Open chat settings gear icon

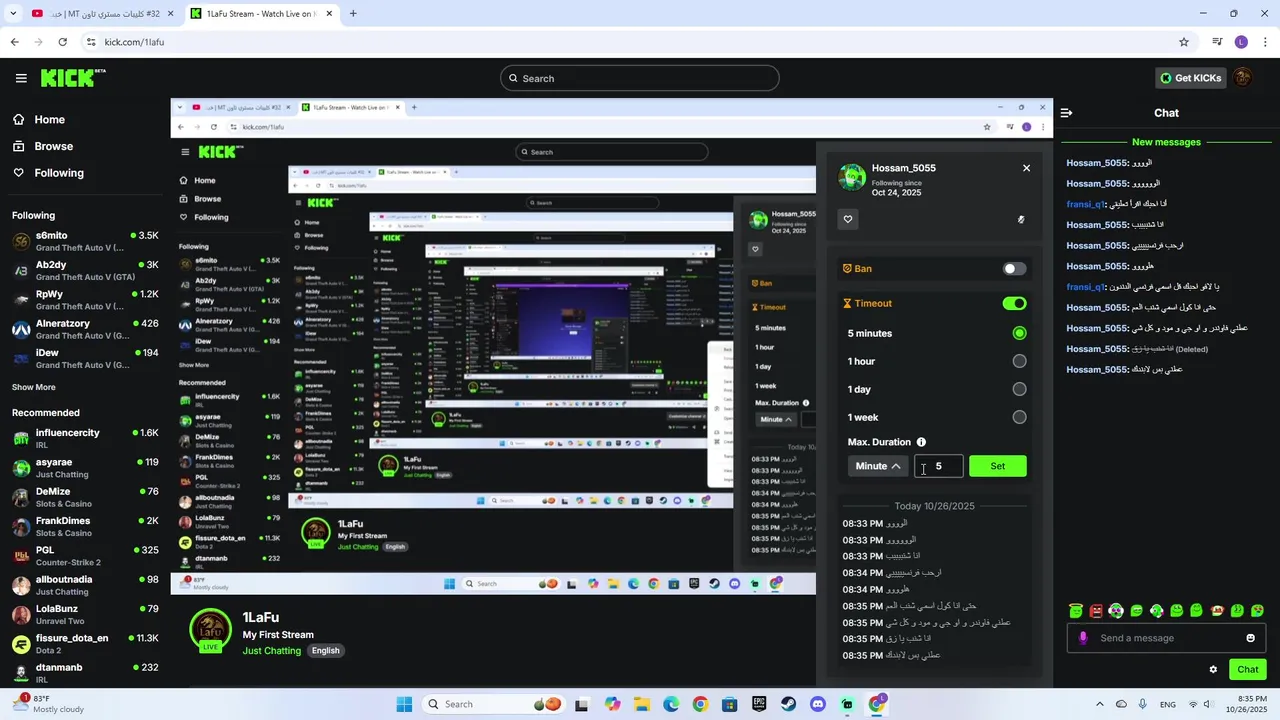(x=1213, y=670)
